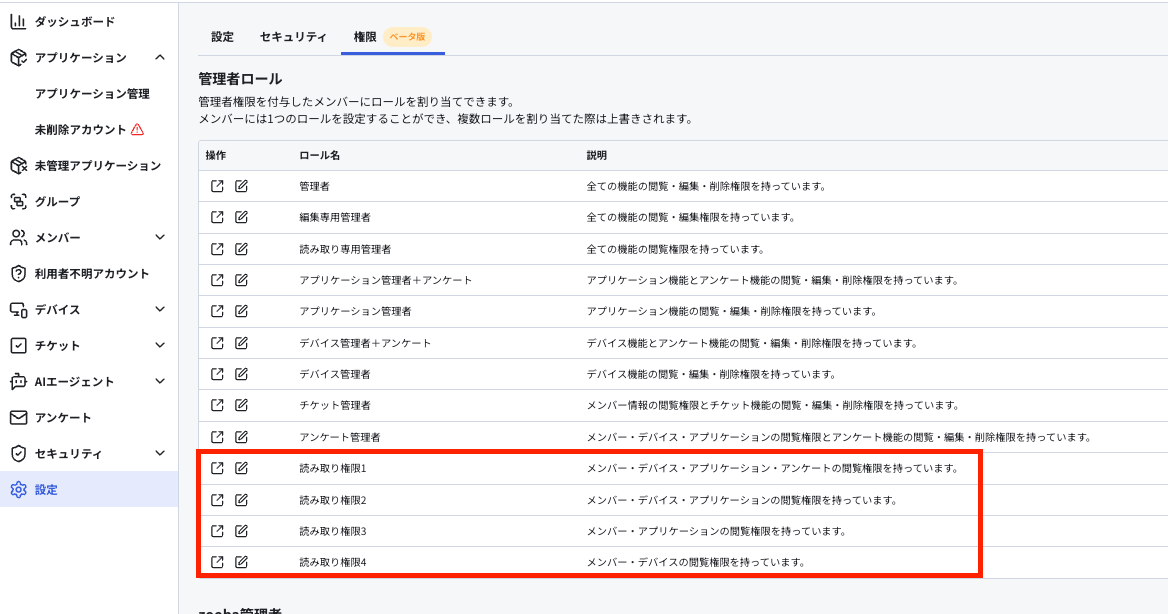Click the 説明 column header
The height and width of the screenshot is (614, 1168).
(x=596, y=155)
